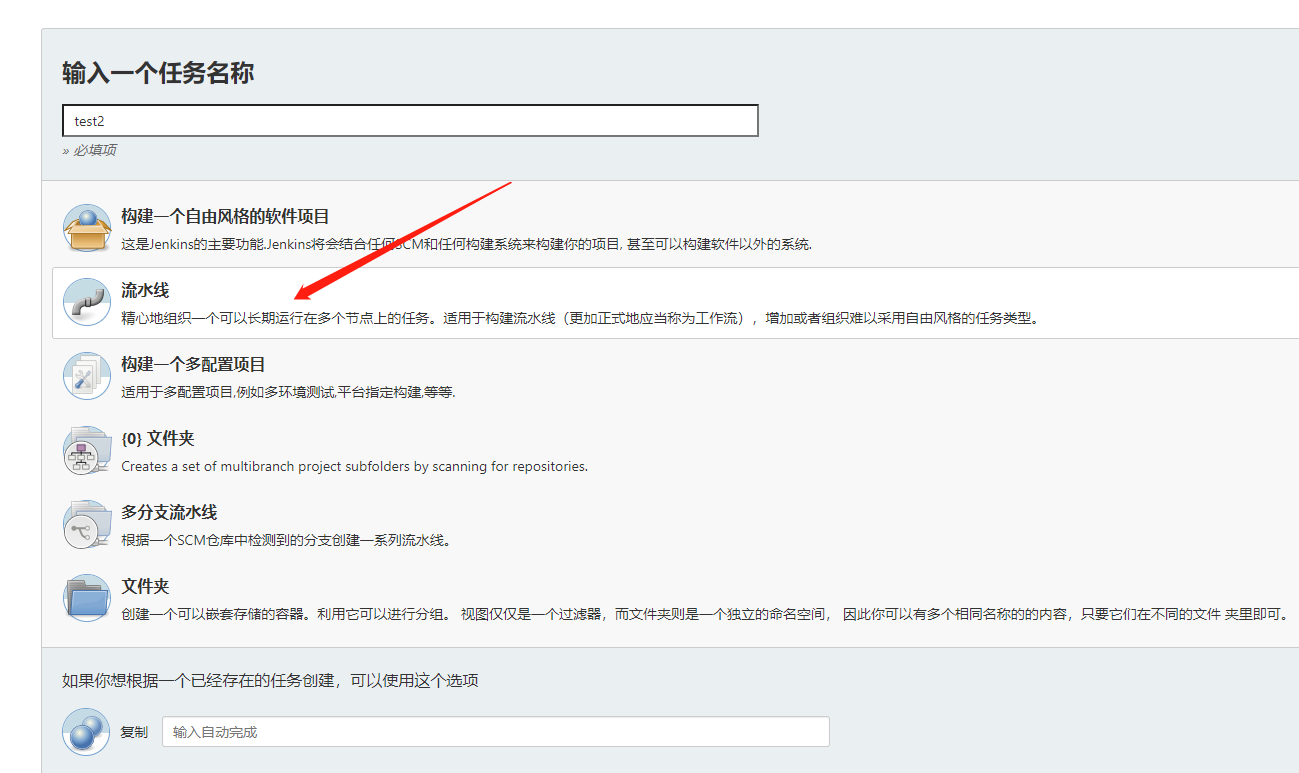This screenshot has width=1299, height=773.
Task: Click the freestyle description mentioning Jenkins的主要功能
Action: 466,245
